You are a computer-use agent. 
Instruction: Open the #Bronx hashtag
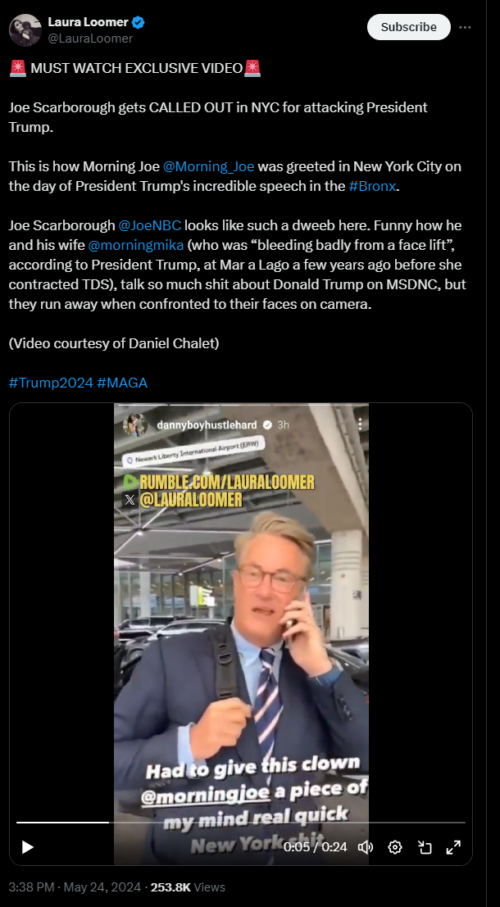click(x=373, y=186)
